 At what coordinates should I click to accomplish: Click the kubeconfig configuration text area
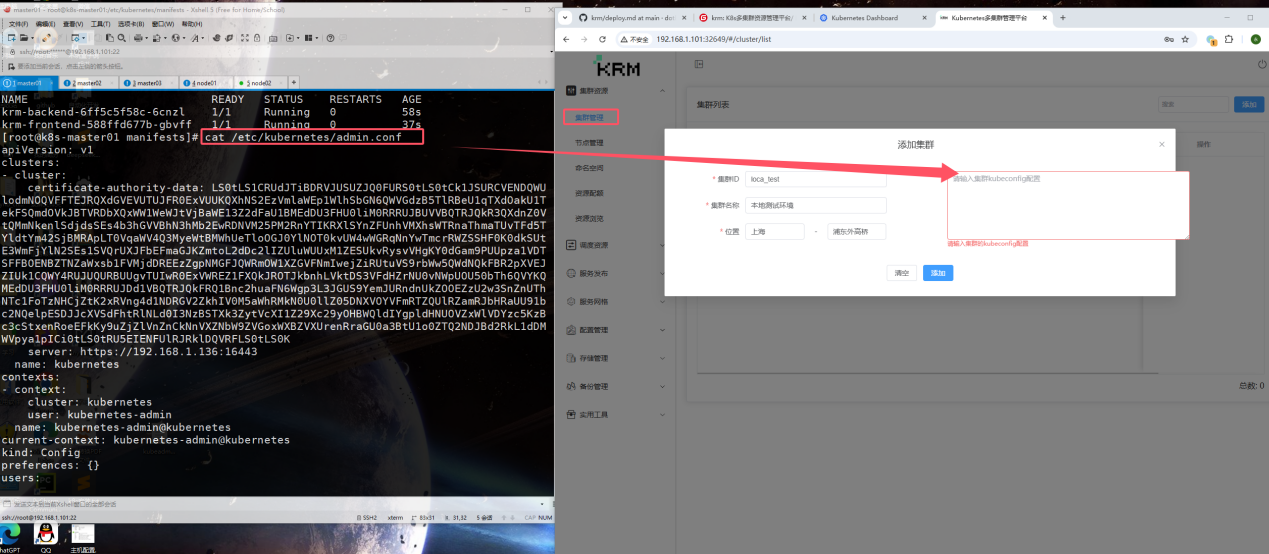(x=1067, y=205)
